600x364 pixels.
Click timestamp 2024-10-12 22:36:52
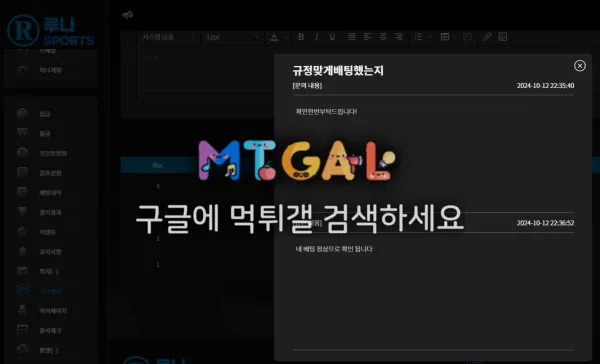[x=545, y=223]
